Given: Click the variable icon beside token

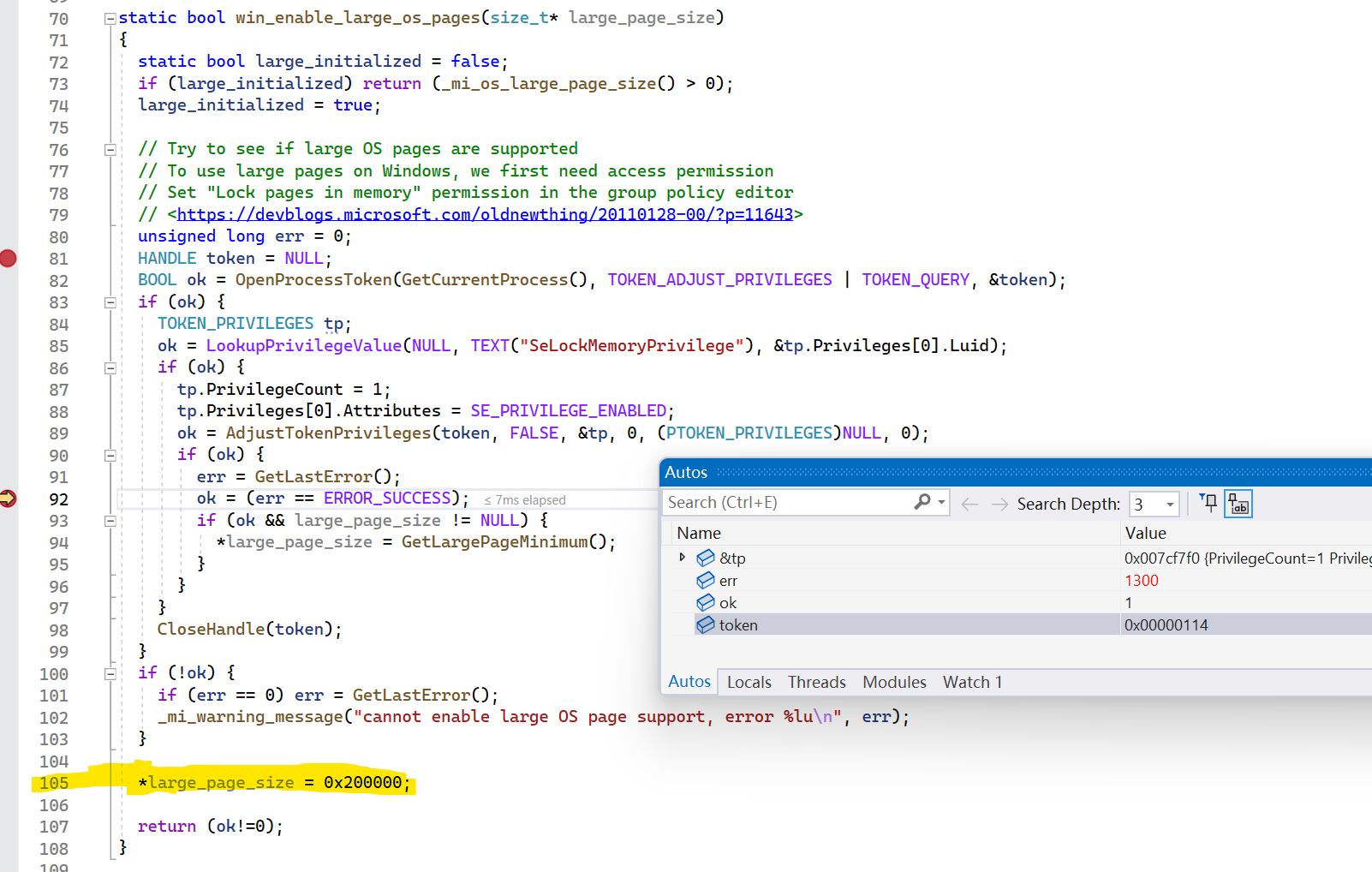Looking at the screenshot, I should [x=706, y=624].
